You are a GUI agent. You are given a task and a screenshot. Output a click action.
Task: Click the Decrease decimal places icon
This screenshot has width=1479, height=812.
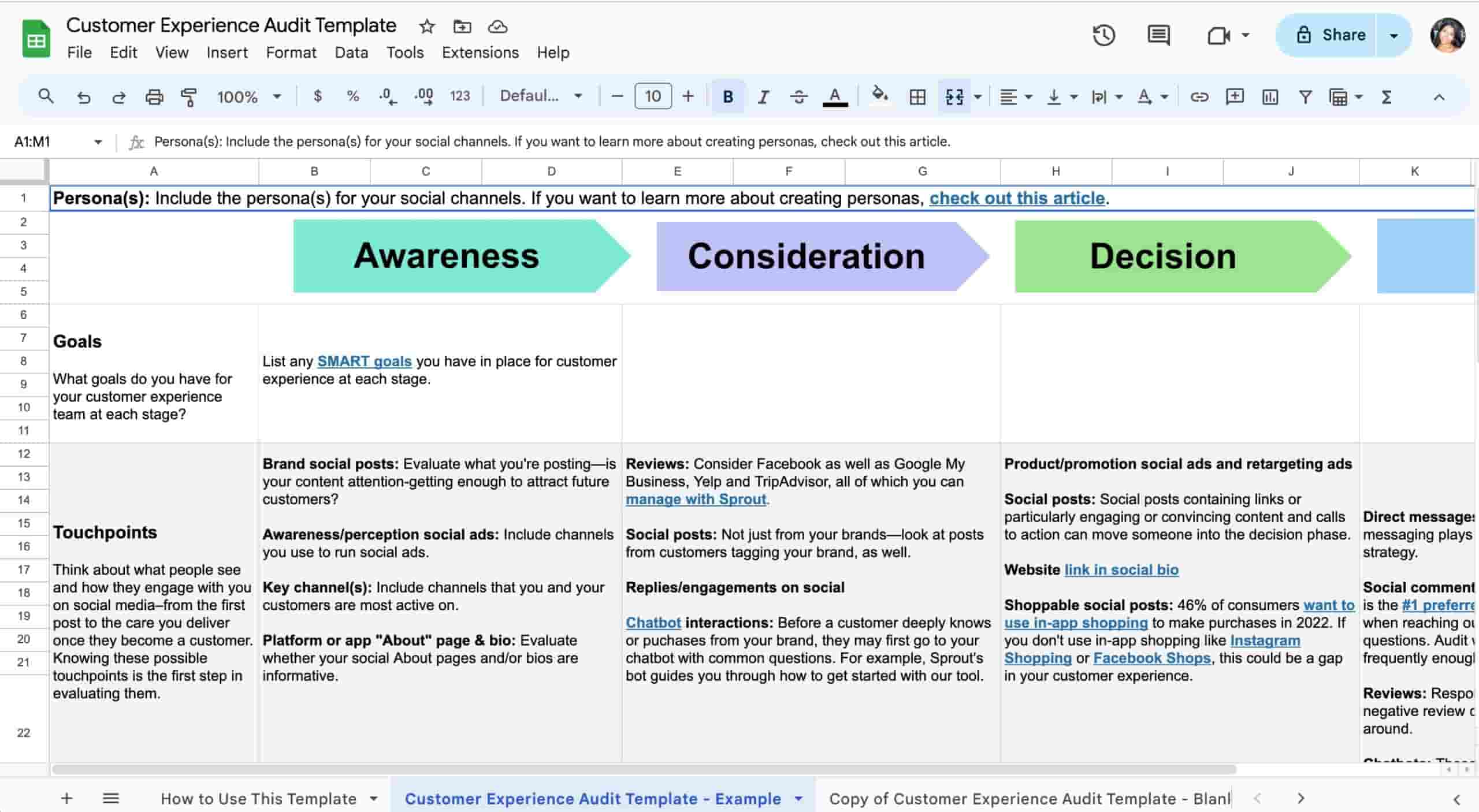click(388, 96)
